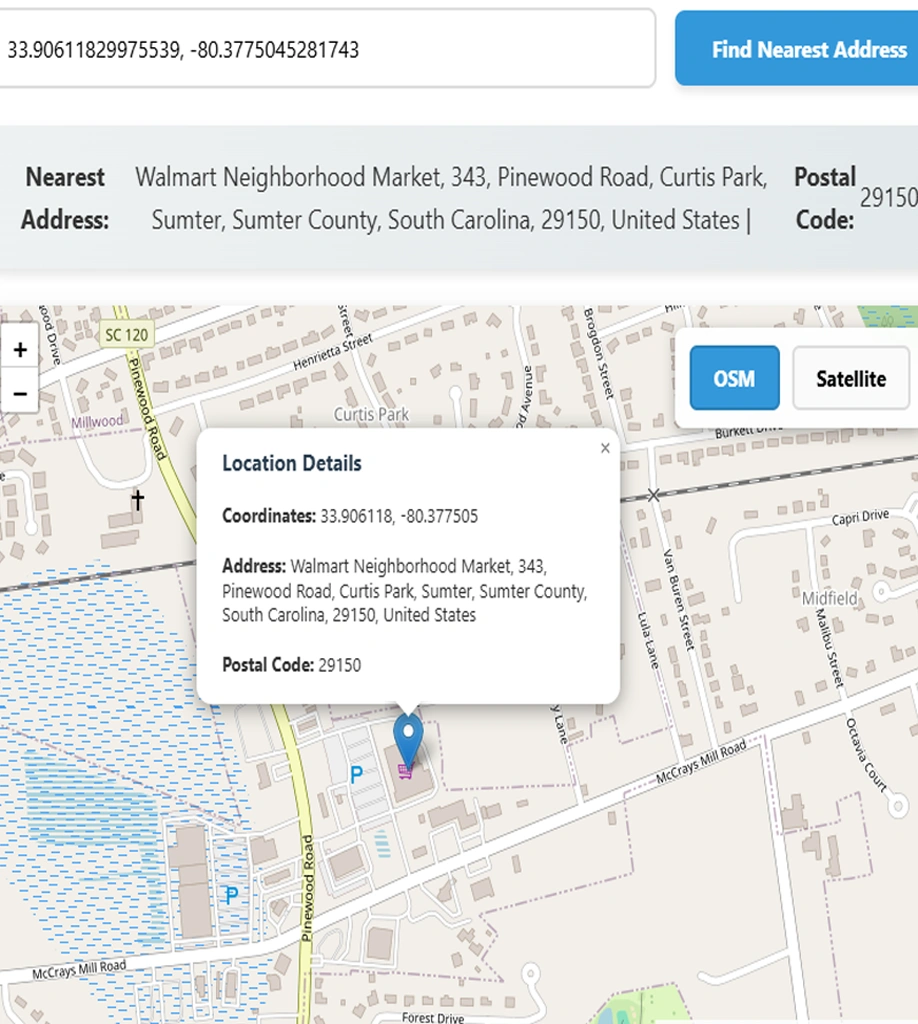Click the Millwood neighborhood label

97,421
